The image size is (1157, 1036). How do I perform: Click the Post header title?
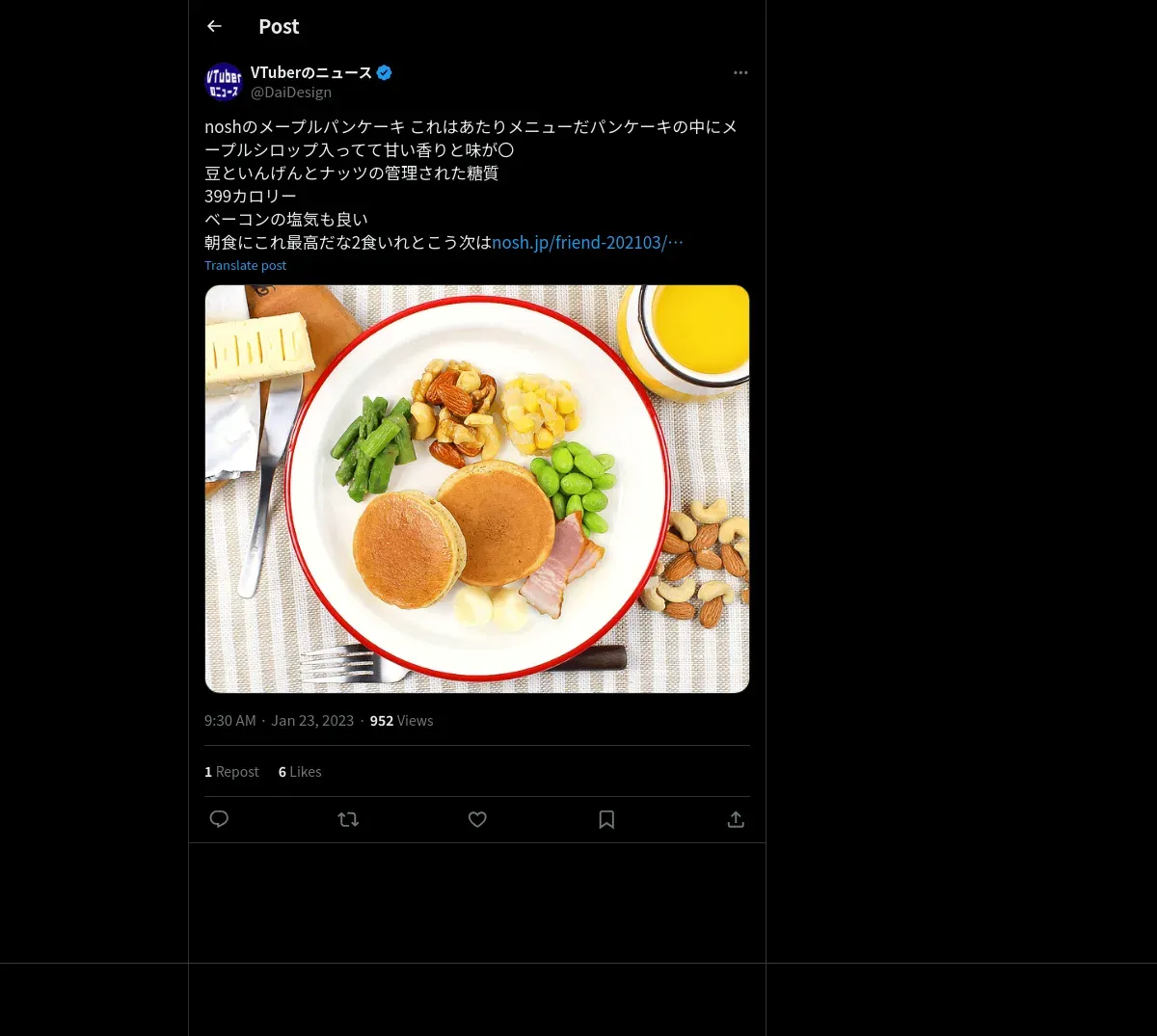click(x=279, y=27)
